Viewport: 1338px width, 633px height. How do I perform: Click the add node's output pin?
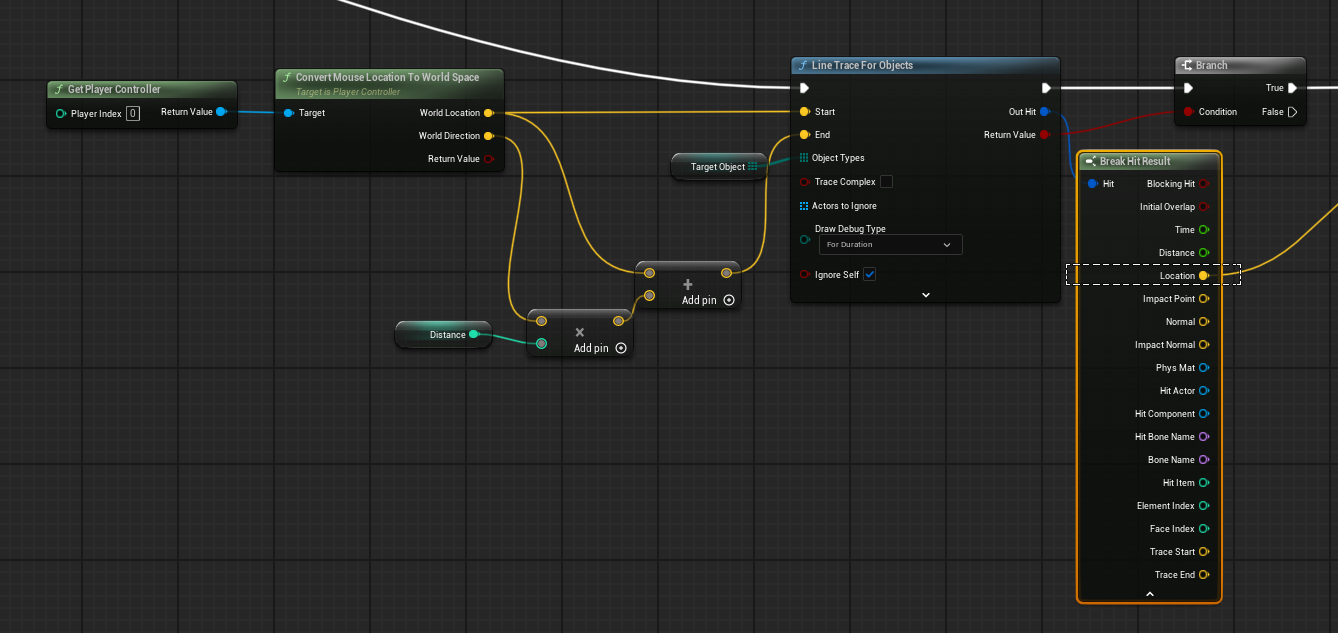click(x=726, y=273)
